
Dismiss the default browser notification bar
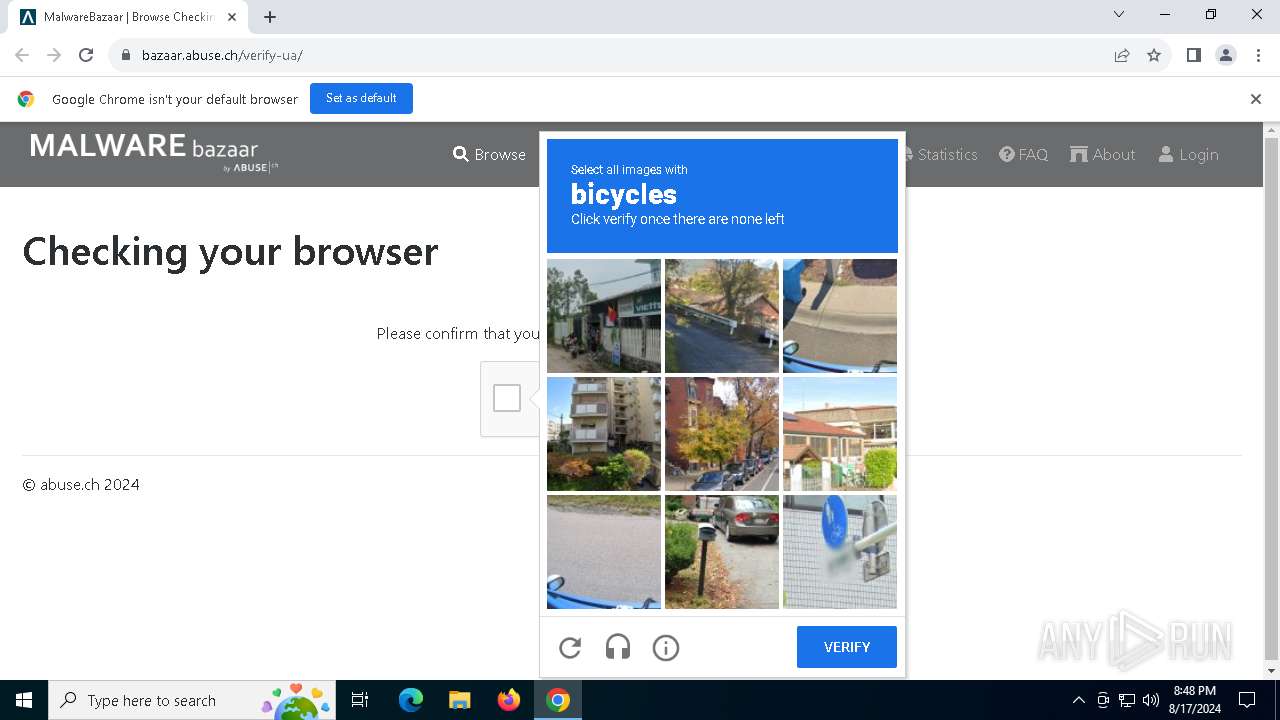pyautogui.click(x=1256, y=99)
